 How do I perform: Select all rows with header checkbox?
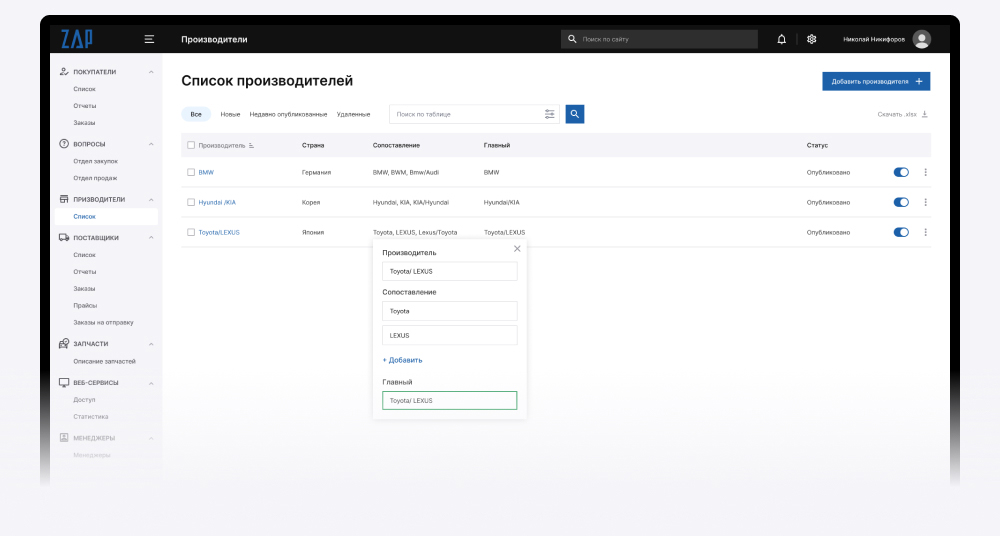pyautogui.click(x=191, y=145)
